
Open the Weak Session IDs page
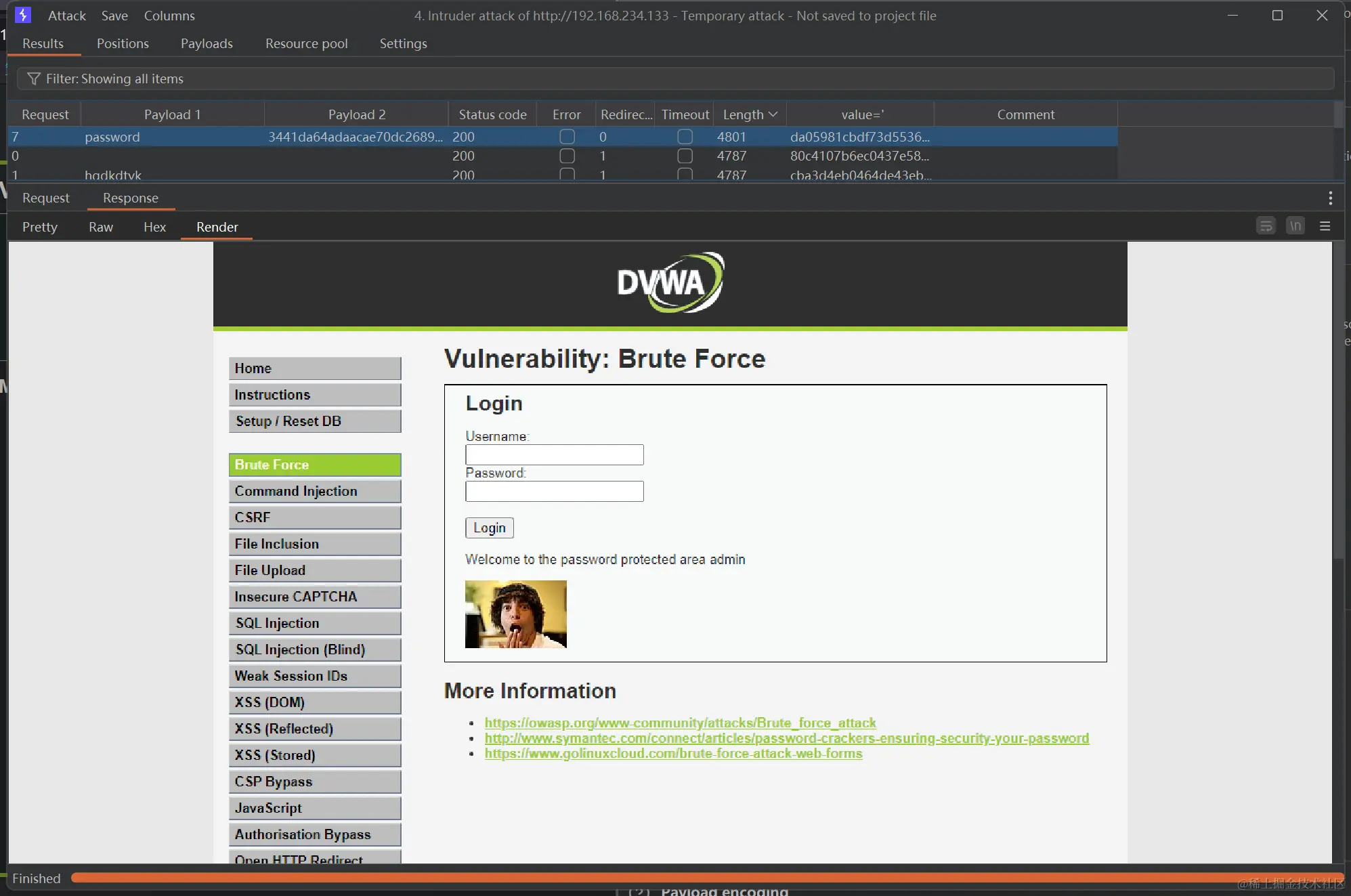(315, 676)
